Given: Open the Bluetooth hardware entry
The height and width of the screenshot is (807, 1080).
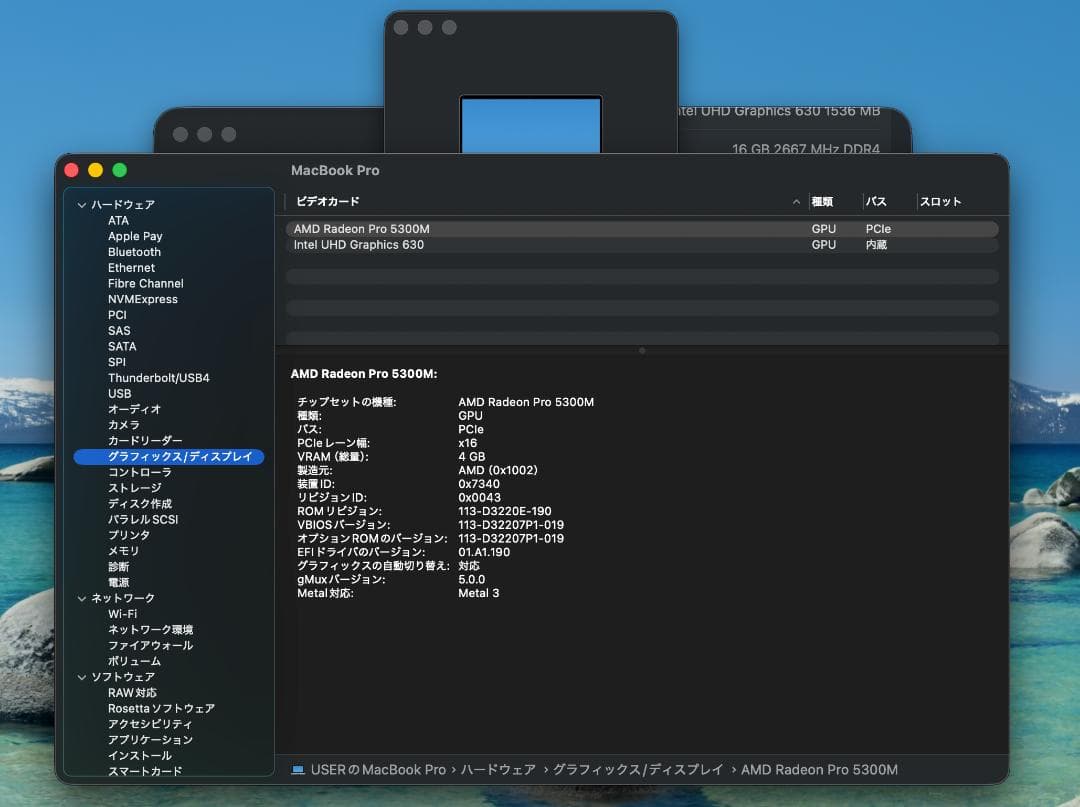Looking at the screenshot, I should click(134, 252).
